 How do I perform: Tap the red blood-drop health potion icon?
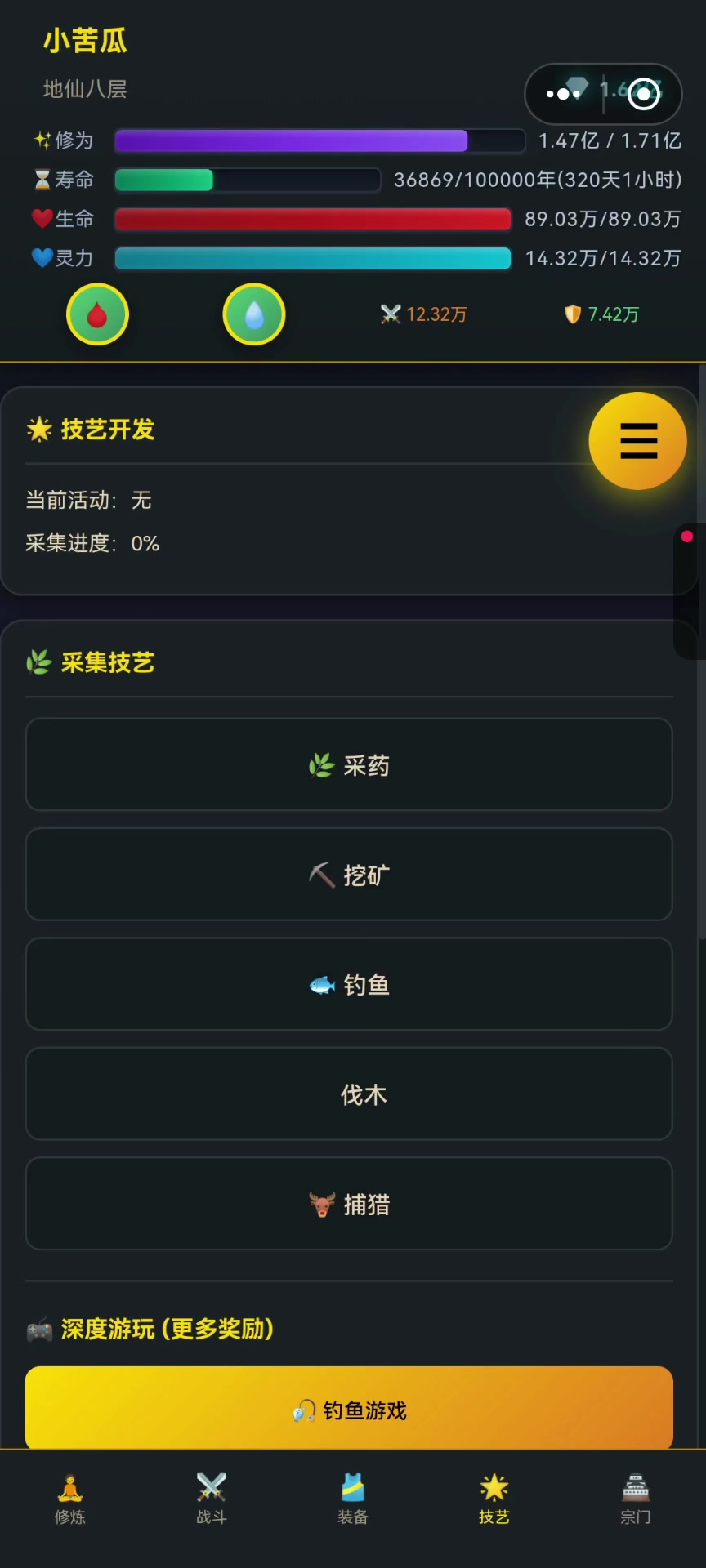(97, 314)
